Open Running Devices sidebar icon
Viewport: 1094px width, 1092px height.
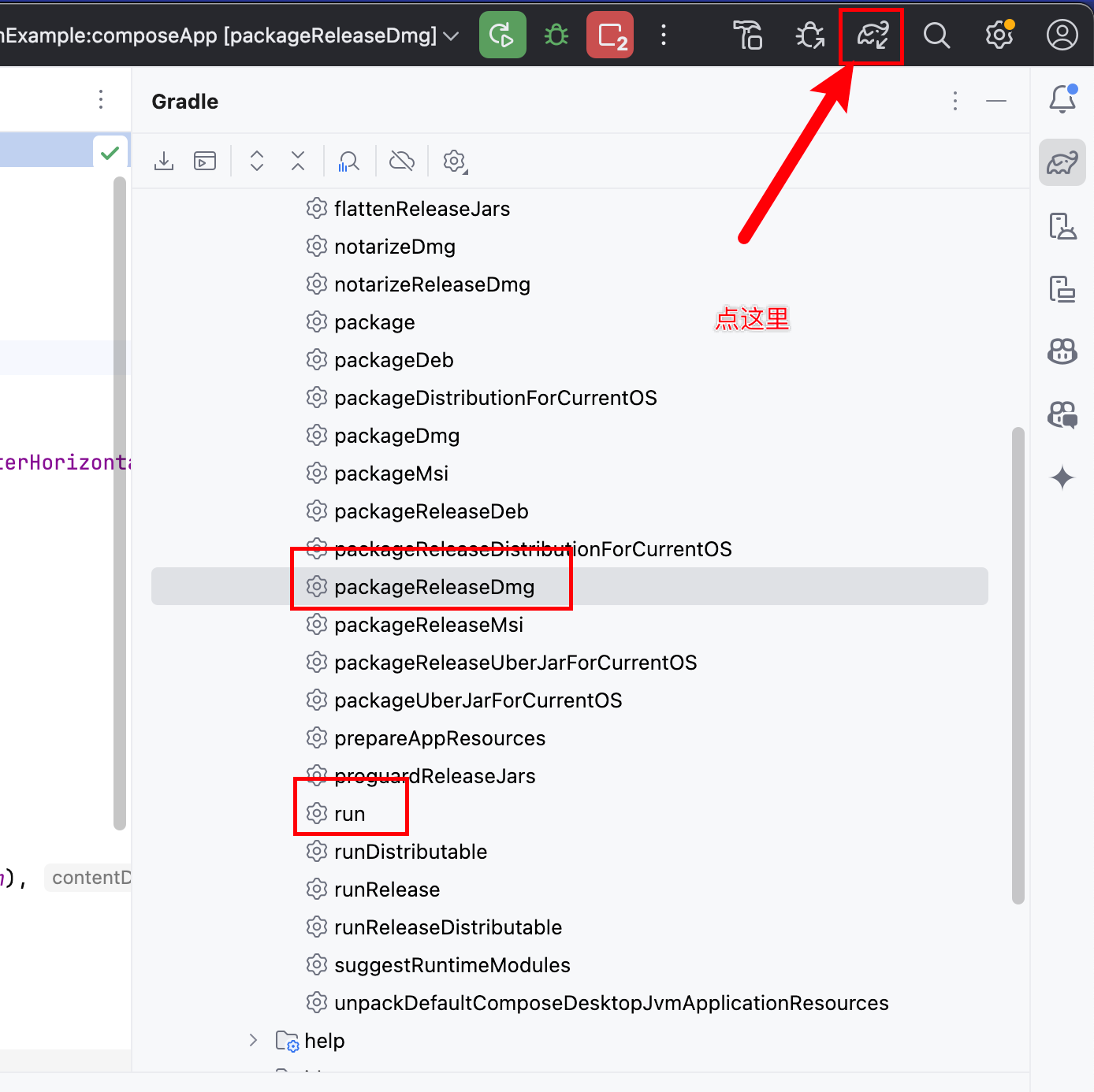(1062, 289)
